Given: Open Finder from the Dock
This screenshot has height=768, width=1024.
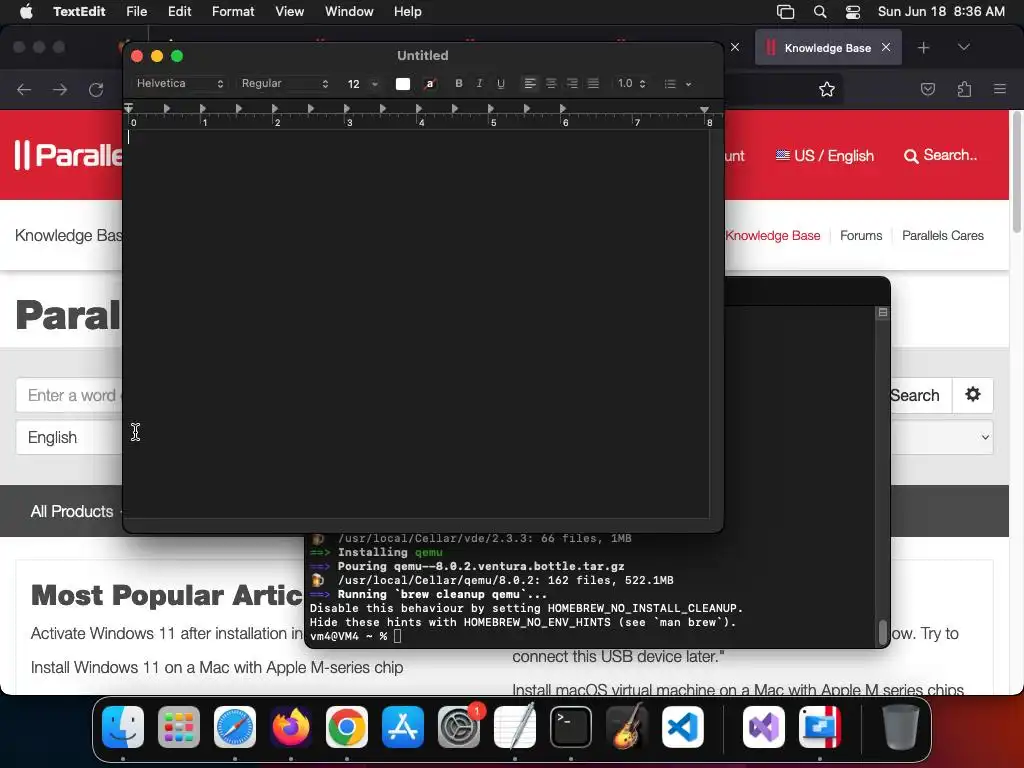Looking at the screenshot, I should coord(123,727).
